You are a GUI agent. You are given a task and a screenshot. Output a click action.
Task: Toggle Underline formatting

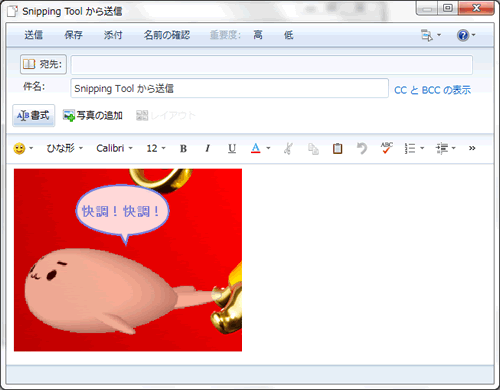point(232,148)
